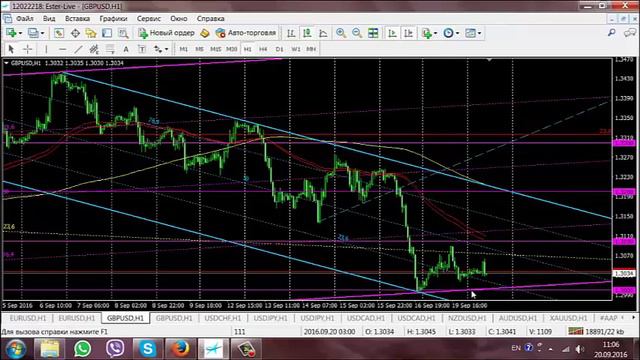Viewport: 640px width, 360px height.
Task: Open the Вид menu
Action: point(49,18)
